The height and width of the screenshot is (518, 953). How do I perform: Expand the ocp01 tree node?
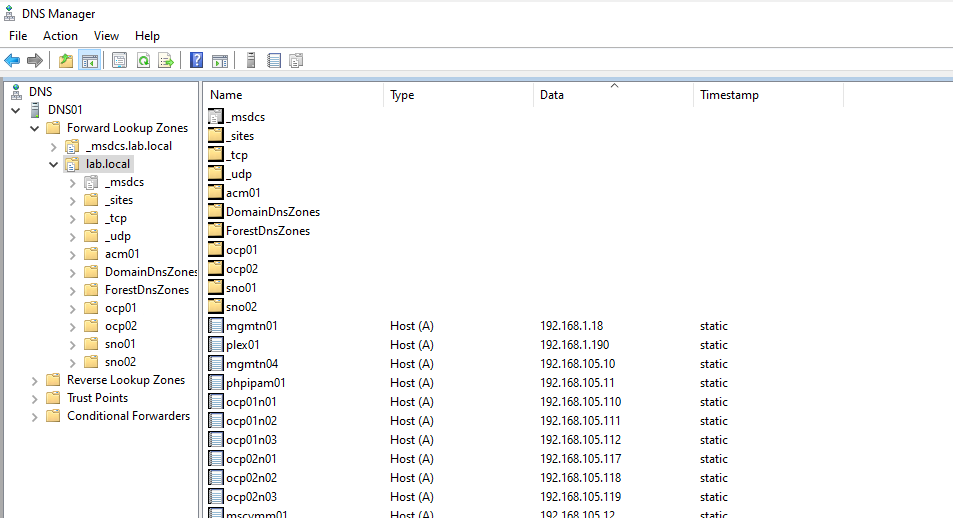pos(72,309)
